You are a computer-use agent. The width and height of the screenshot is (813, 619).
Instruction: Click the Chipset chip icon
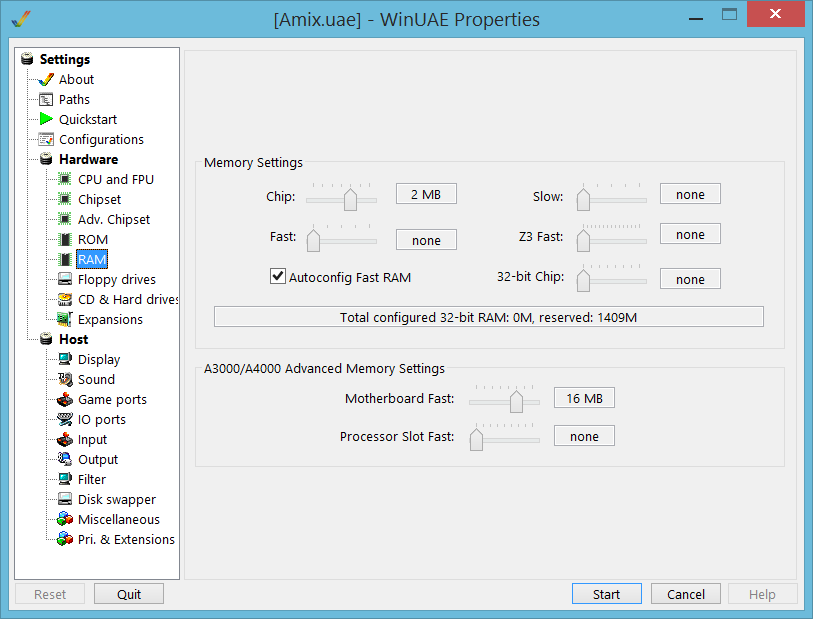pyautogui.click(x=65, y=199)
